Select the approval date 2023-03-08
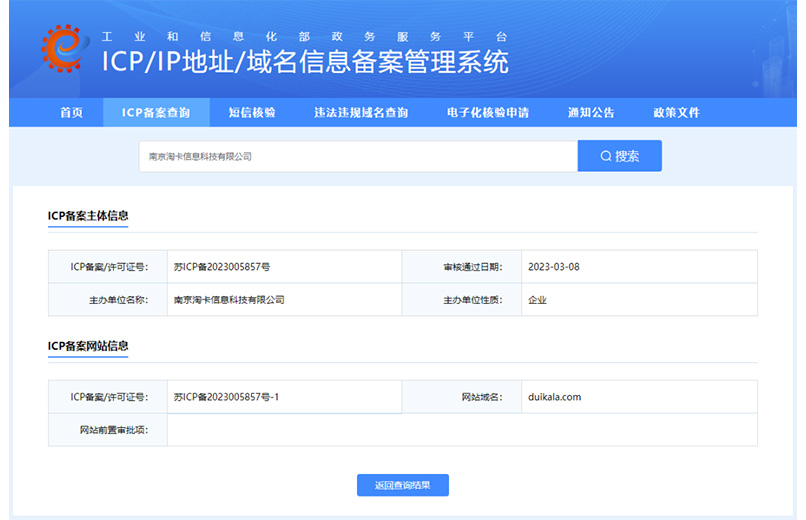 [x=554, y=267]
